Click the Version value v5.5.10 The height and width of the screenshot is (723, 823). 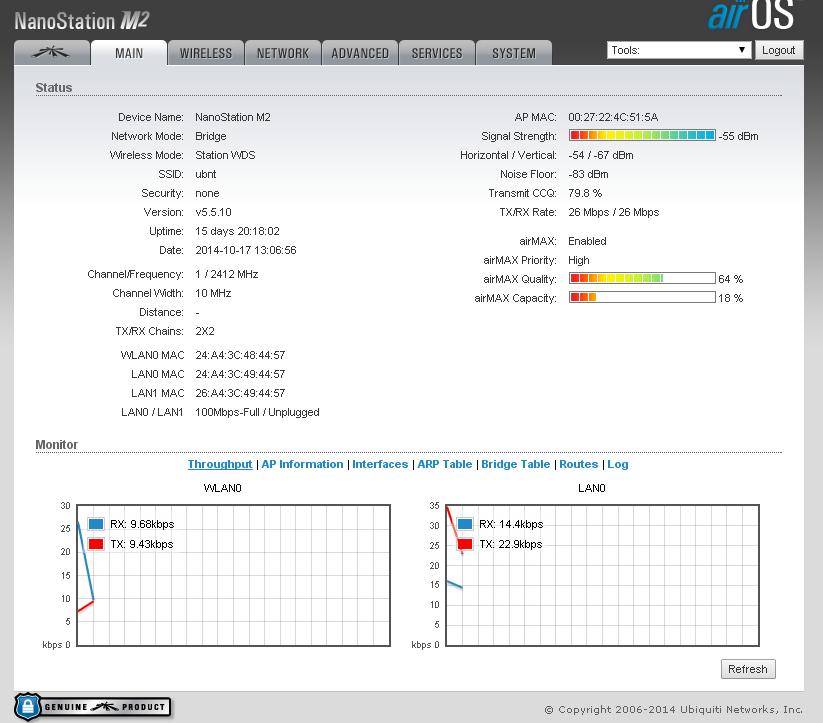pyautogui.click(x=214, y=212)
